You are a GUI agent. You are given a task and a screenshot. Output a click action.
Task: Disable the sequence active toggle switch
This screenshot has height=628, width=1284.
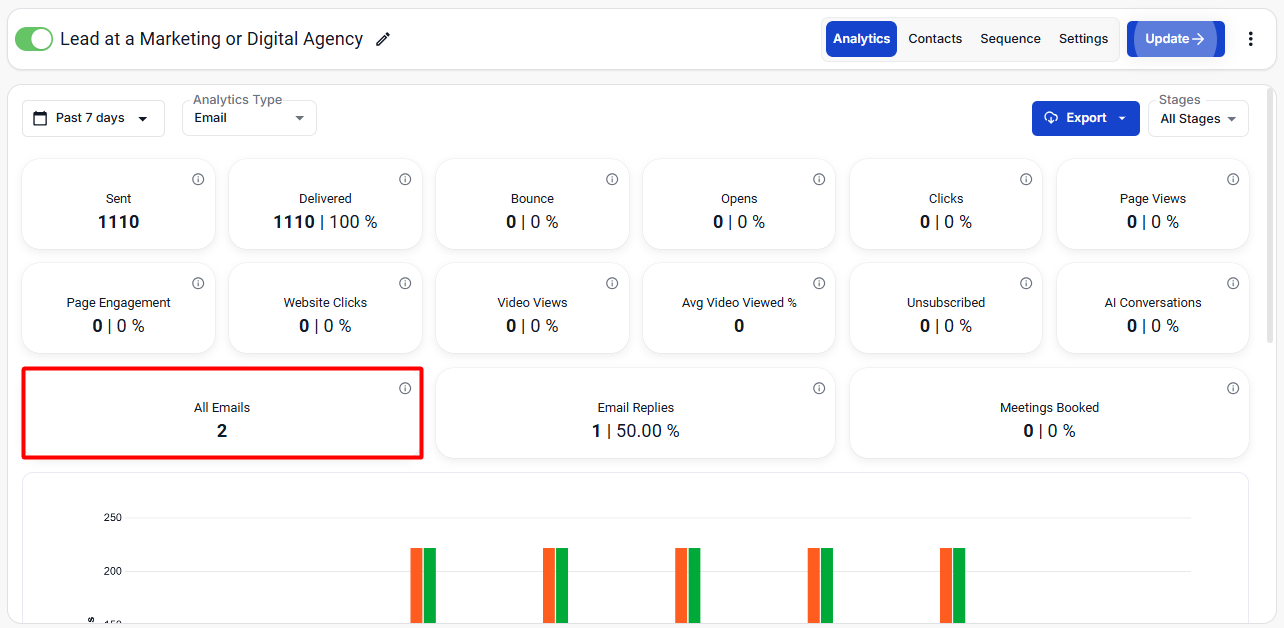(34, 39)
